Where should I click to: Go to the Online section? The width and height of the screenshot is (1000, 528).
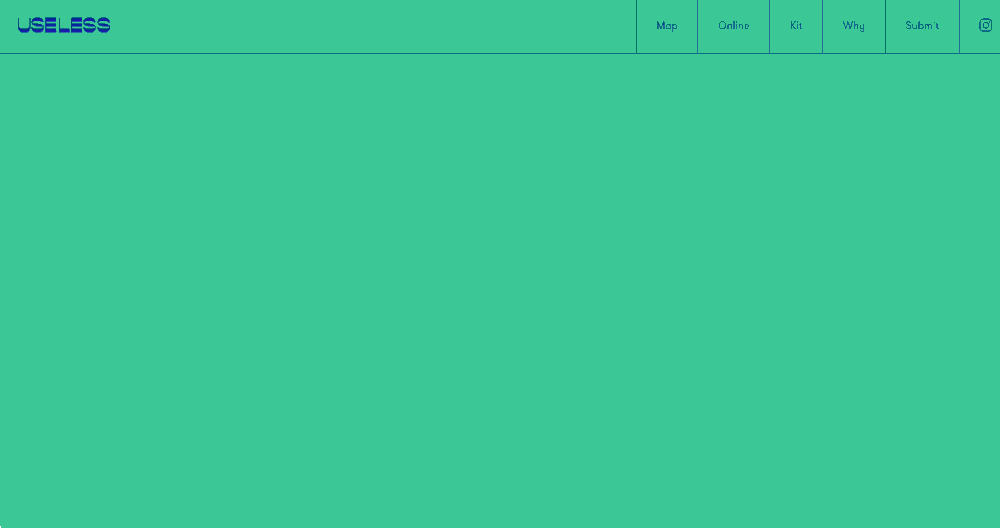point(733,26)
